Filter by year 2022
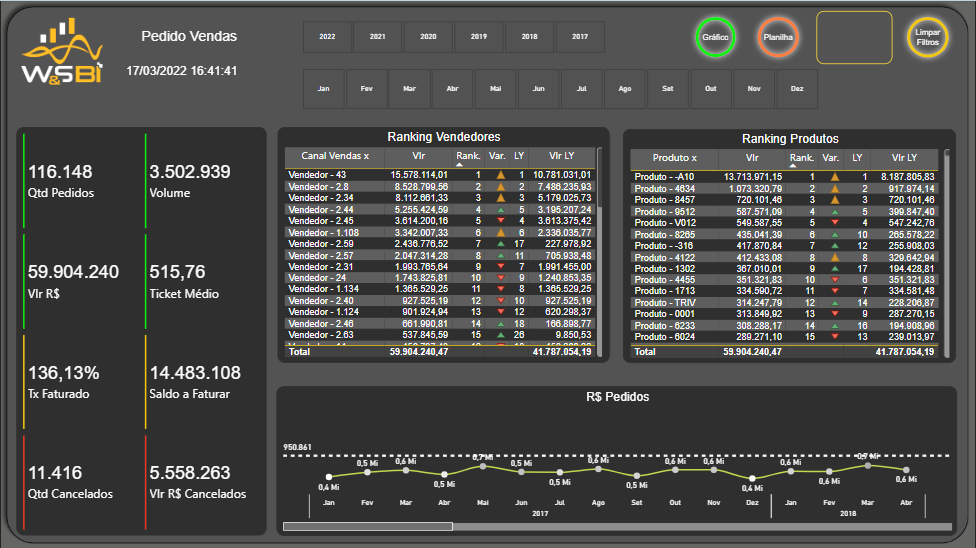 327,37
